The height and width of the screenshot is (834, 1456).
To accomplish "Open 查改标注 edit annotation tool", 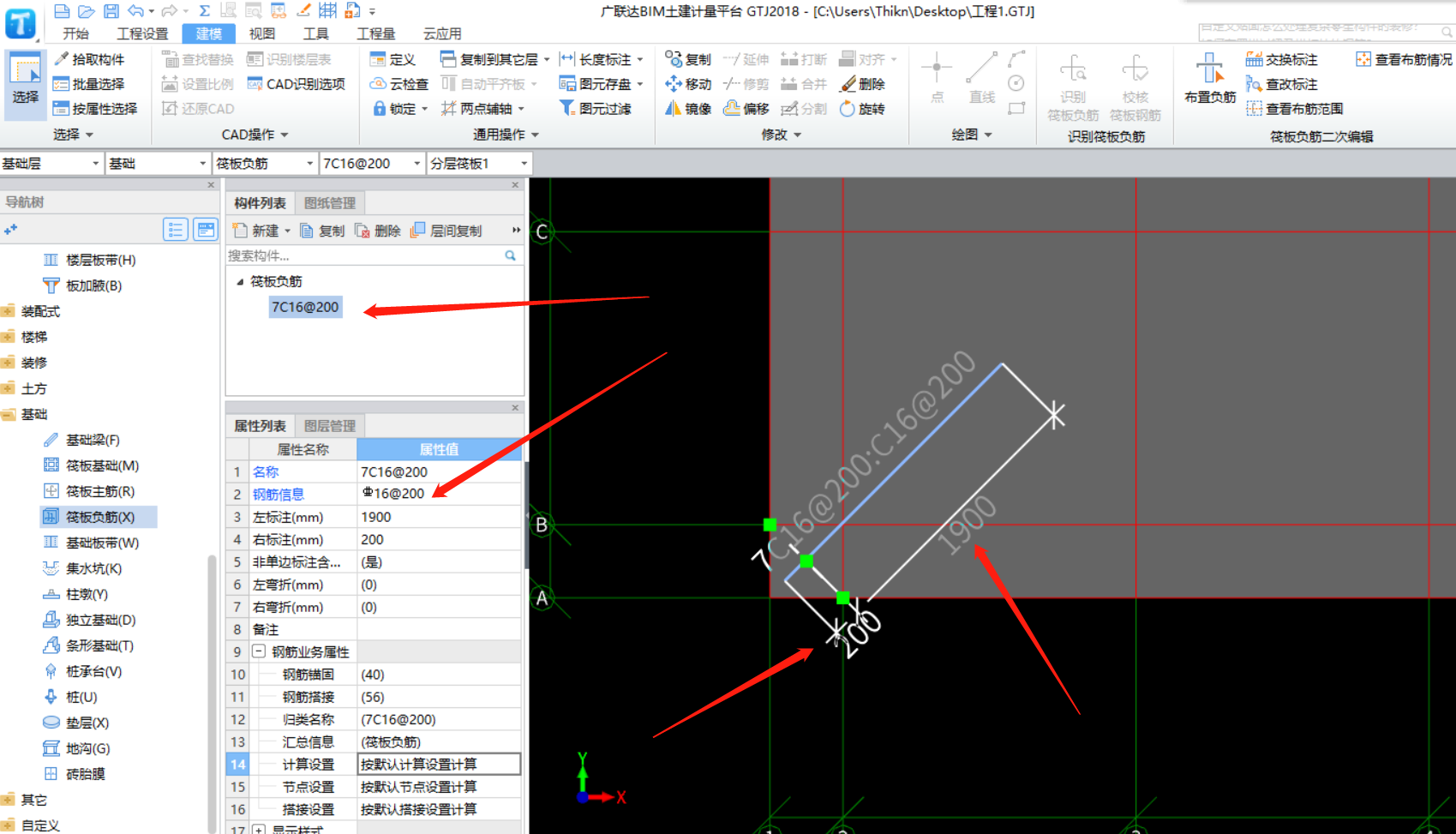I will coord(1282,84).
